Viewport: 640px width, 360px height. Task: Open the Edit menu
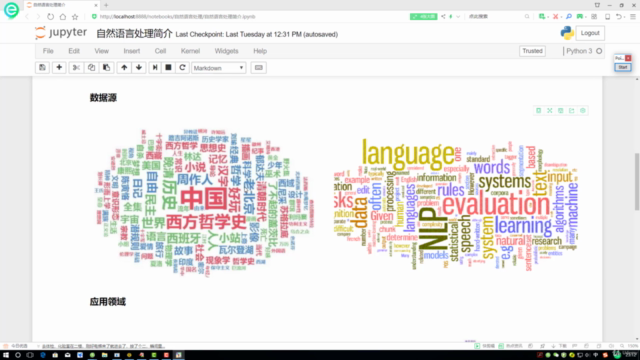[x=74, y=51]
